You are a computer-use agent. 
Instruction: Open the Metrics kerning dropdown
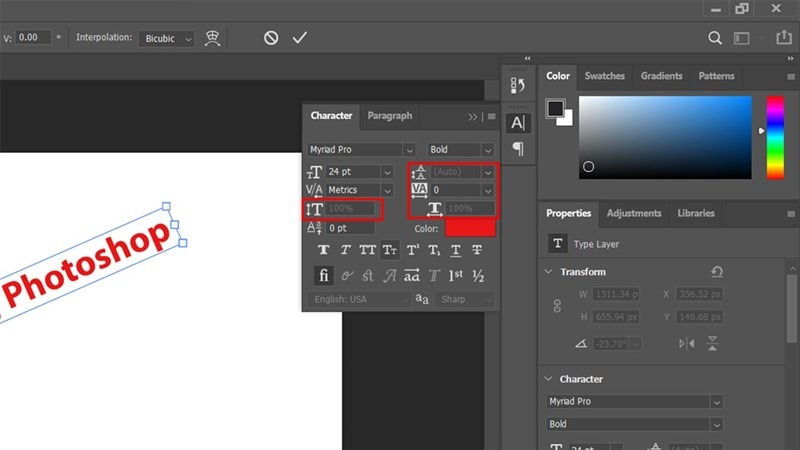pyautogui.click(x=387, y=190)
